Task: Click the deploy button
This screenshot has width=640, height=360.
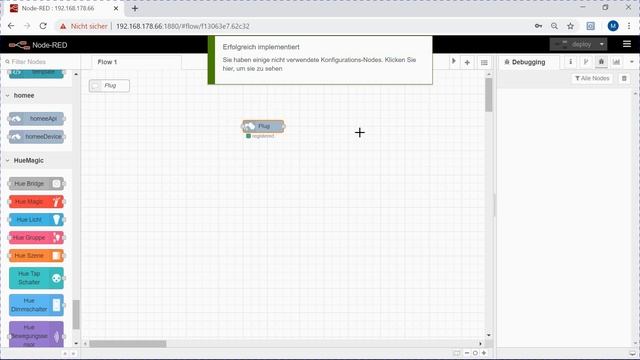Action: coord(574,44)
